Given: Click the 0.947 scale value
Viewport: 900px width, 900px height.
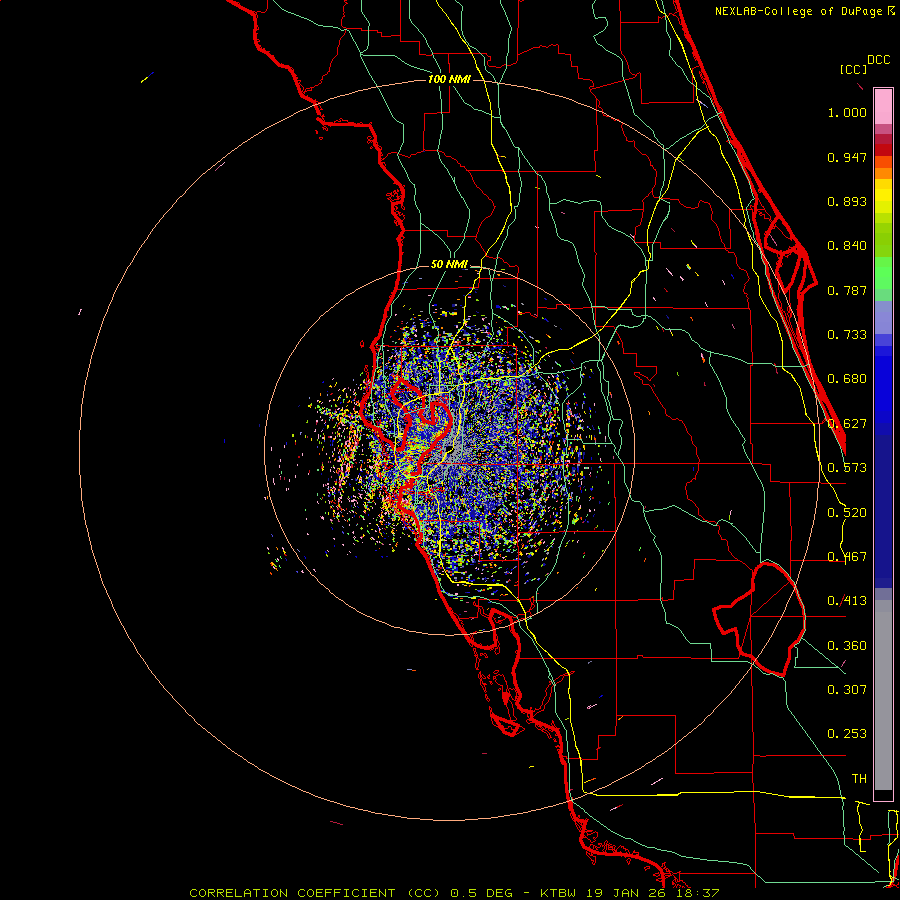Looking at the screenshot, I should [x=847, y=157].
